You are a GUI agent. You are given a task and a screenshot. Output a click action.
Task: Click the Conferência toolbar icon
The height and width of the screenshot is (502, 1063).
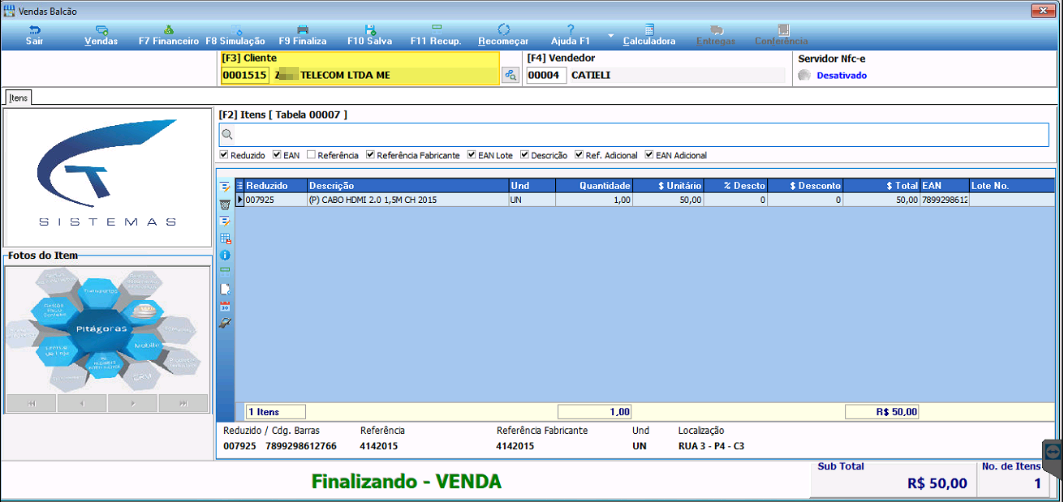(x=783, y=30)
